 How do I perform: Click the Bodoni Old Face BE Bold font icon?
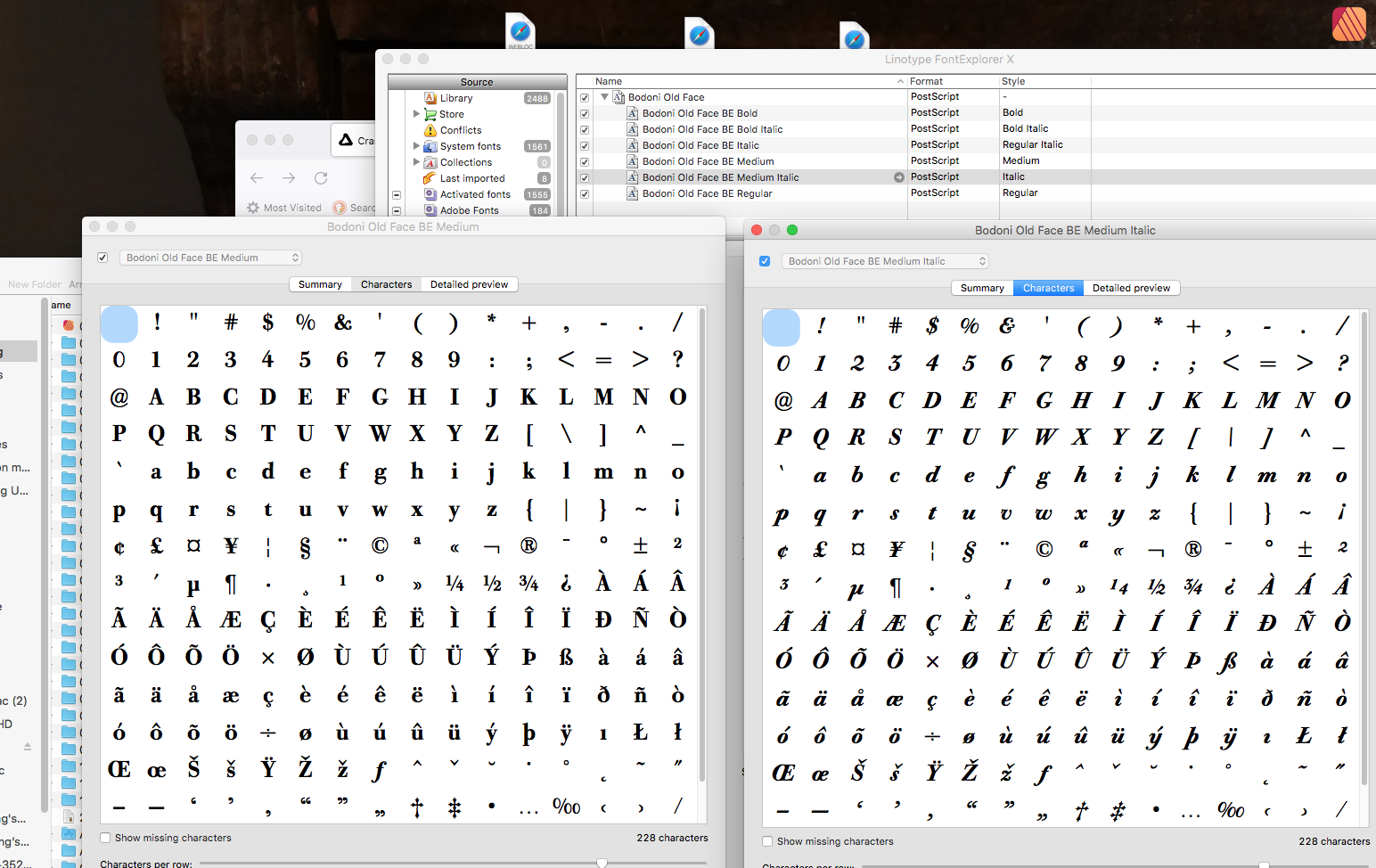point(633,113)
